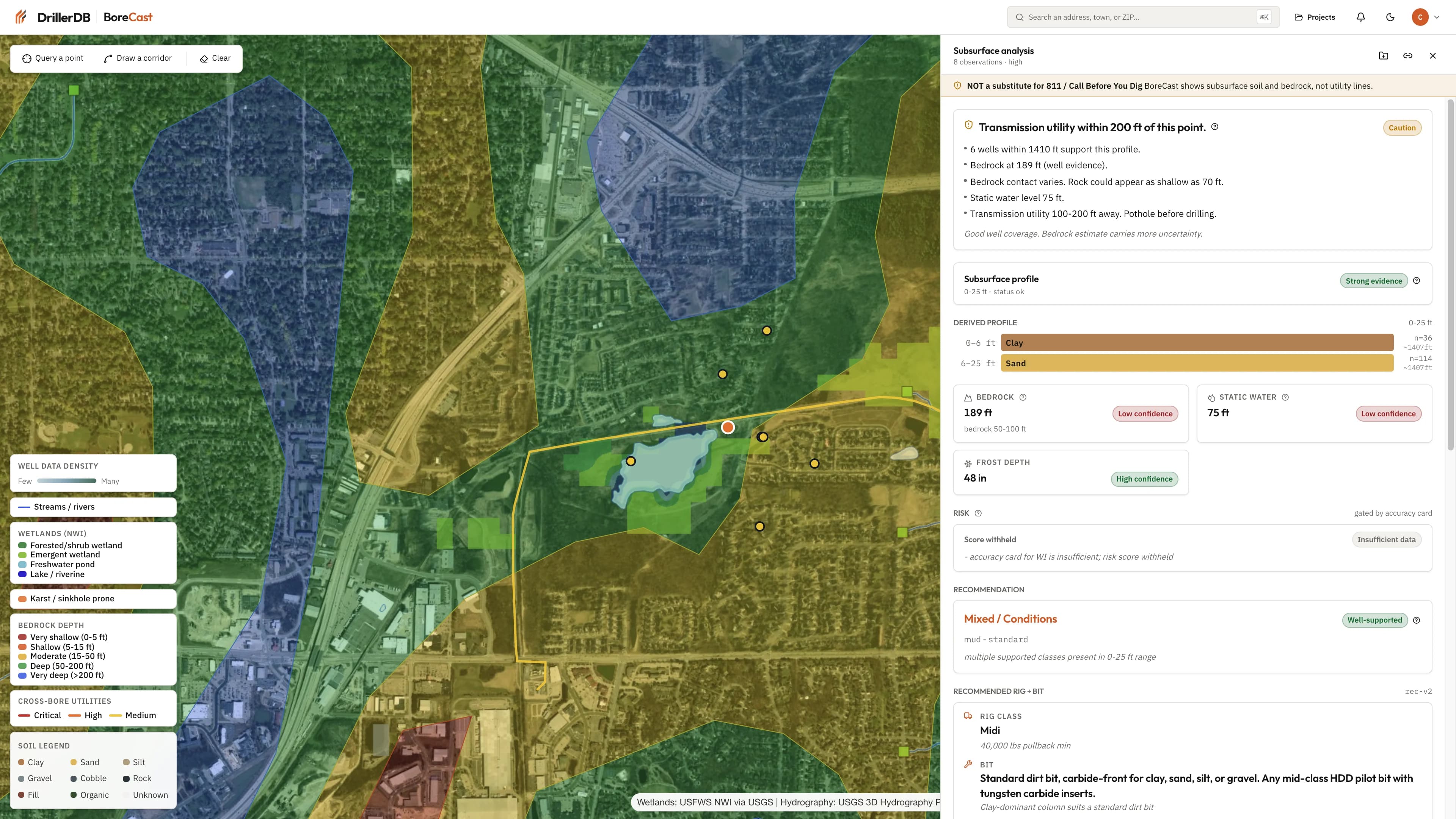Open help icon next to Strong evidence
The height and width of the screenshot is (819, 1456).
click(1417, 280)
